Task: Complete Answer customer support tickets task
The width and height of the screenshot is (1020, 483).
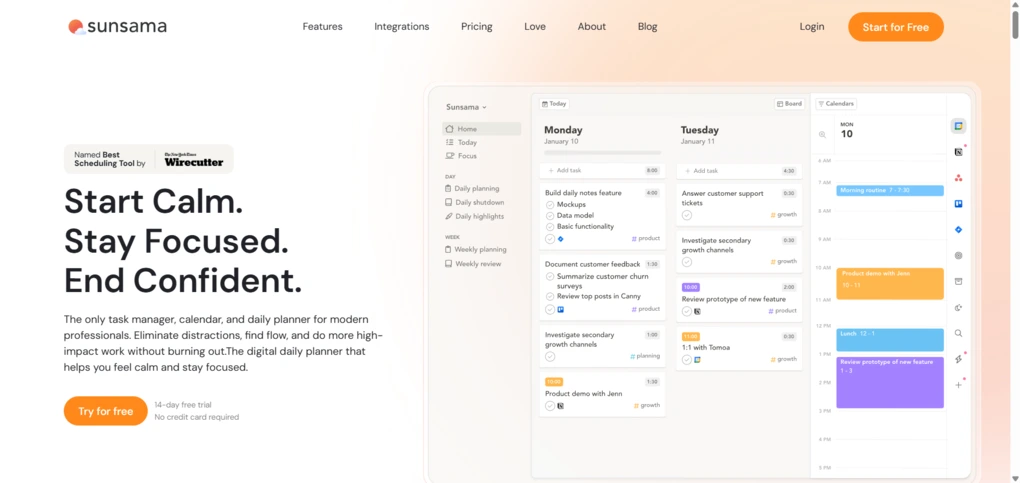Action: coord(687,215)
